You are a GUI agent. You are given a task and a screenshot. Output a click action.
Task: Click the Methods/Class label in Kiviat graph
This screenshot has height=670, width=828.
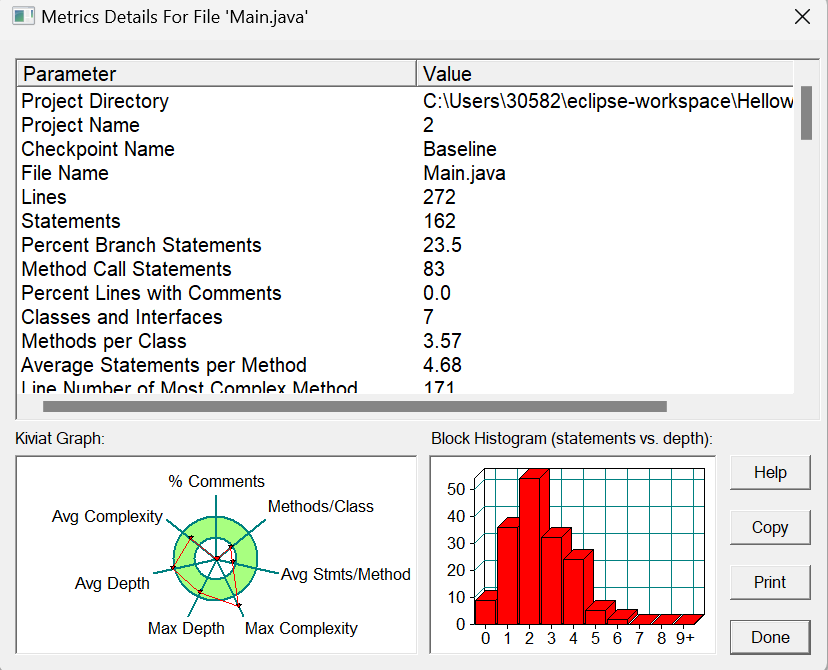(321, 506)
